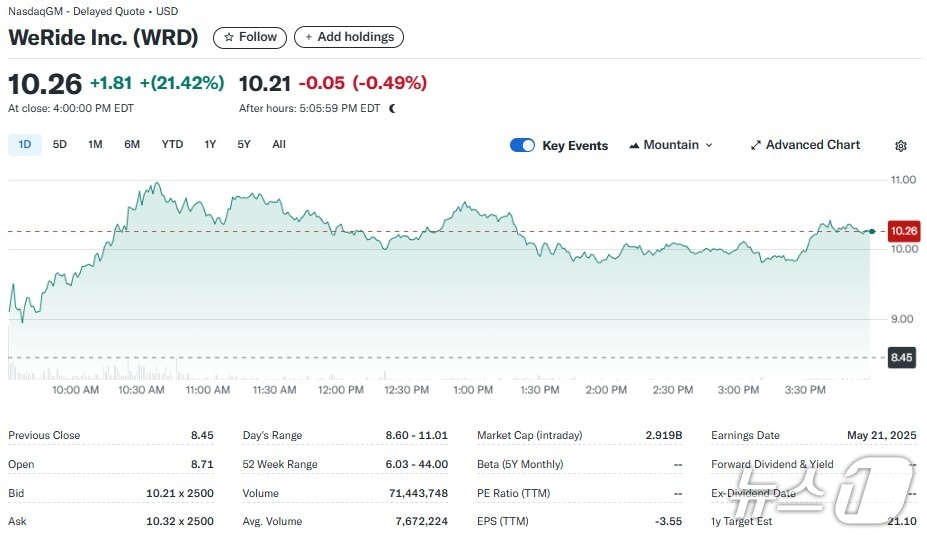Image resolution: width=927 pixels, height=538 pixels.
Task: Click the star icon on Follow
Action: coord(229,37)
